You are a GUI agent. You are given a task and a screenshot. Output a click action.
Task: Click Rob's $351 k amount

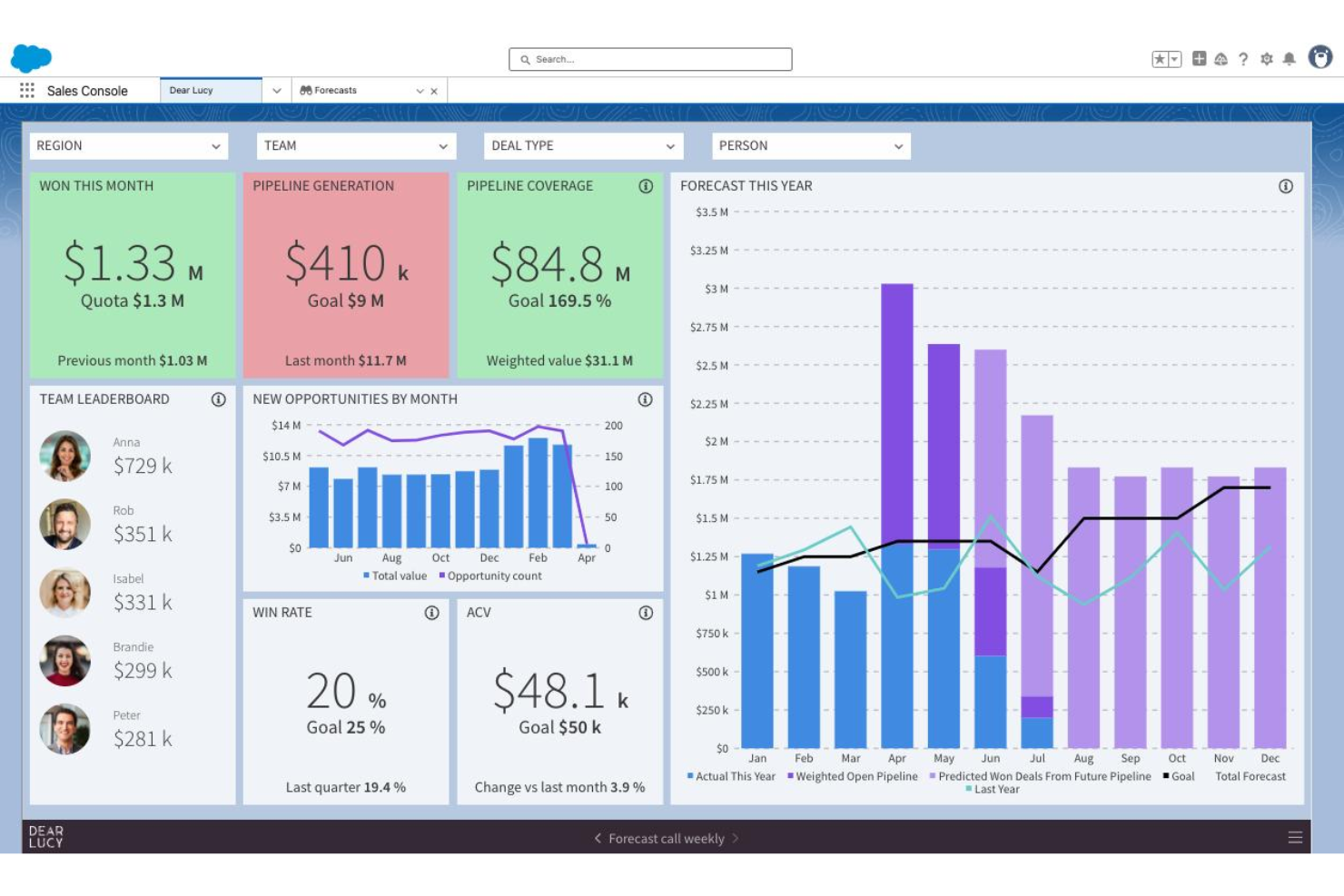pyautogui.click(x=143, y=534)
